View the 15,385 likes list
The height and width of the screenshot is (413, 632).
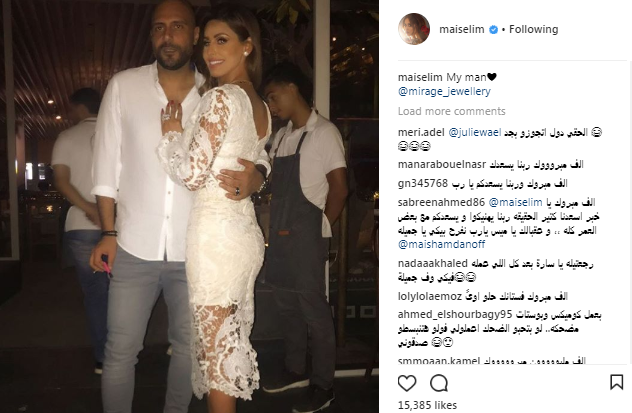pos(427,405)
